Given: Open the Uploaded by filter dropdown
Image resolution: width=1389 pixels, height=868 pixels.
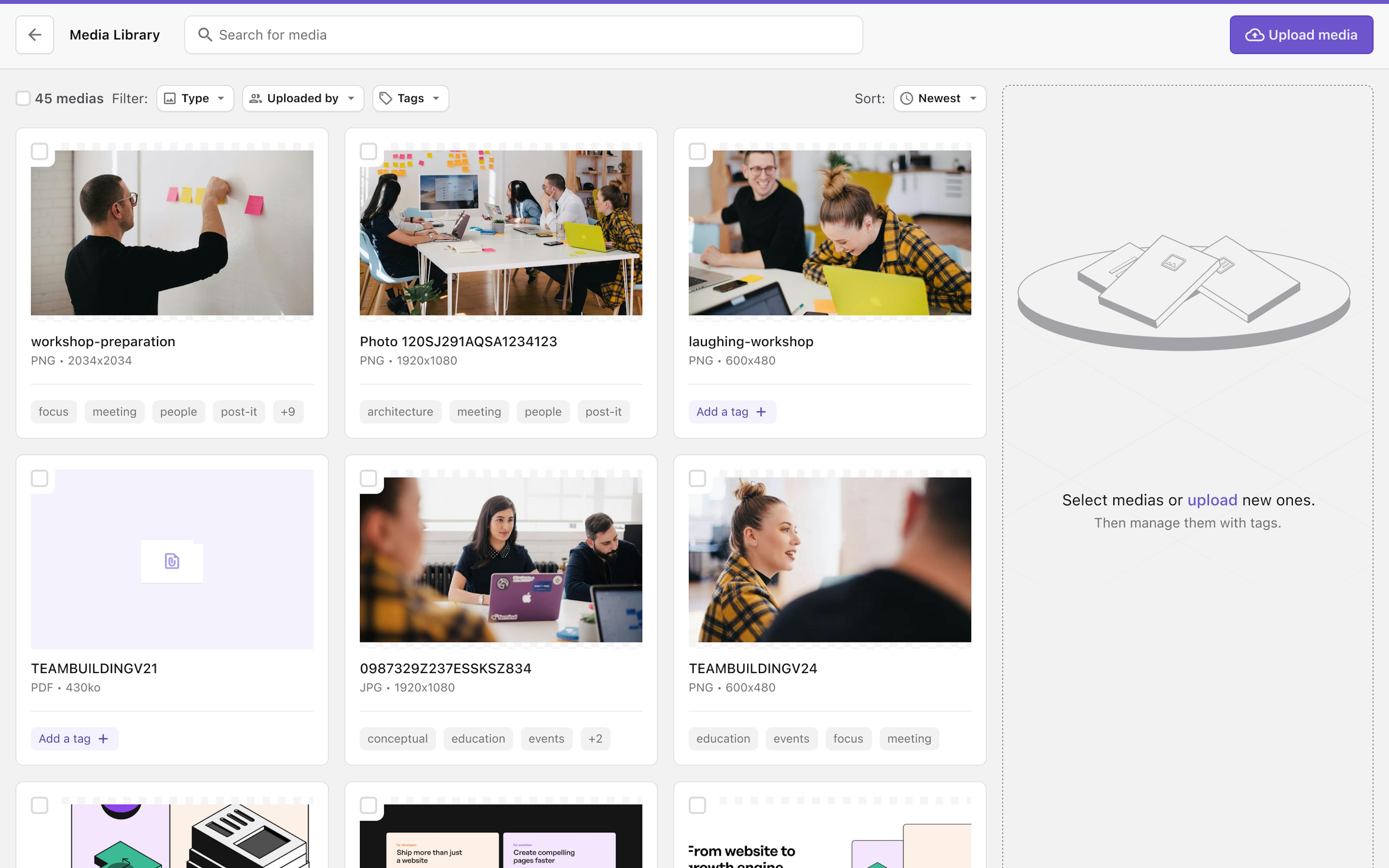Looking at the screenshot, I should click(x=303, y=98).
